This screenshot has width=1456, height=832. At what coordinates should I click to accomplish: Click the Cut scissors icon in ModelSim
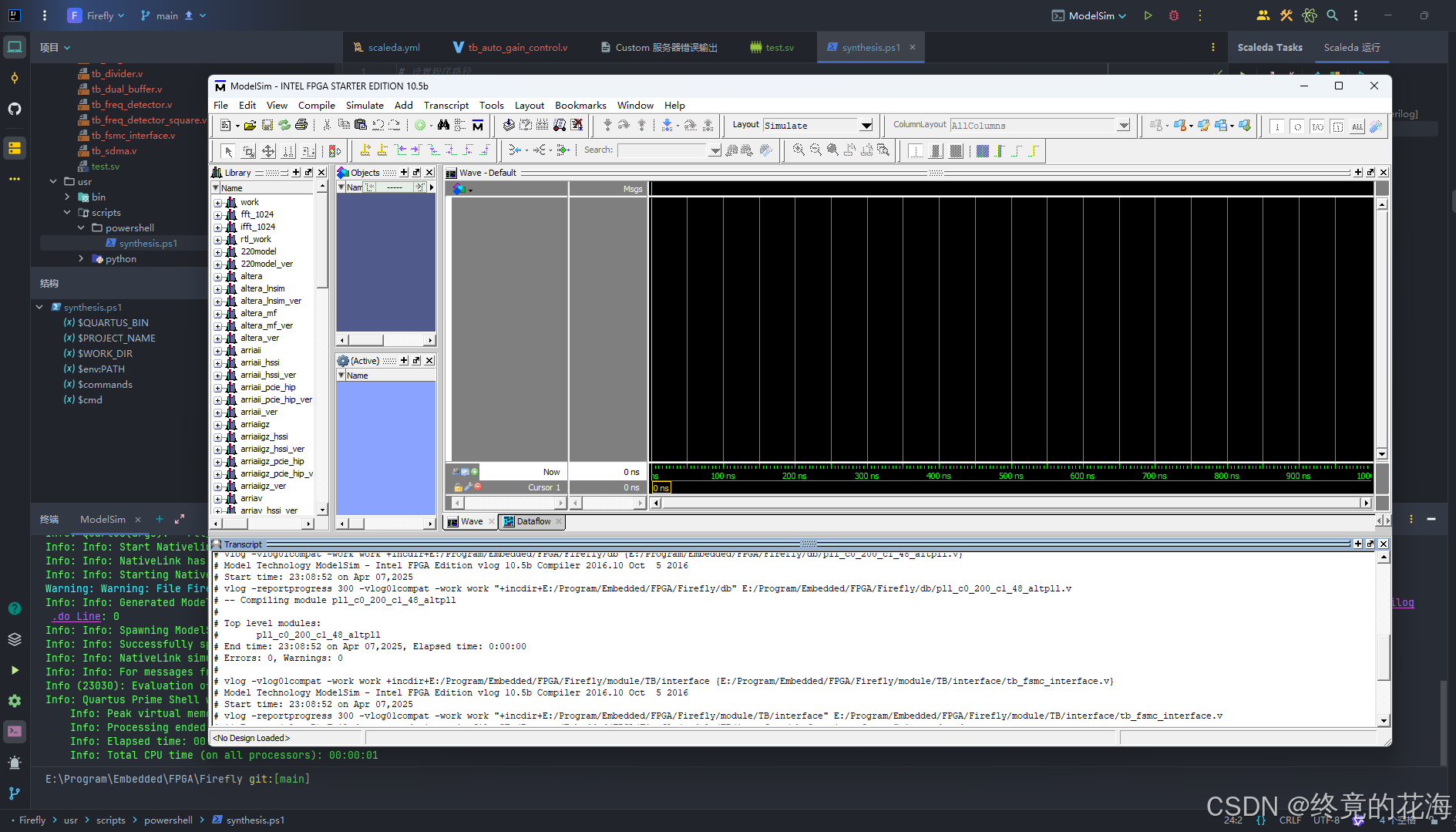[x=327, y=125]
